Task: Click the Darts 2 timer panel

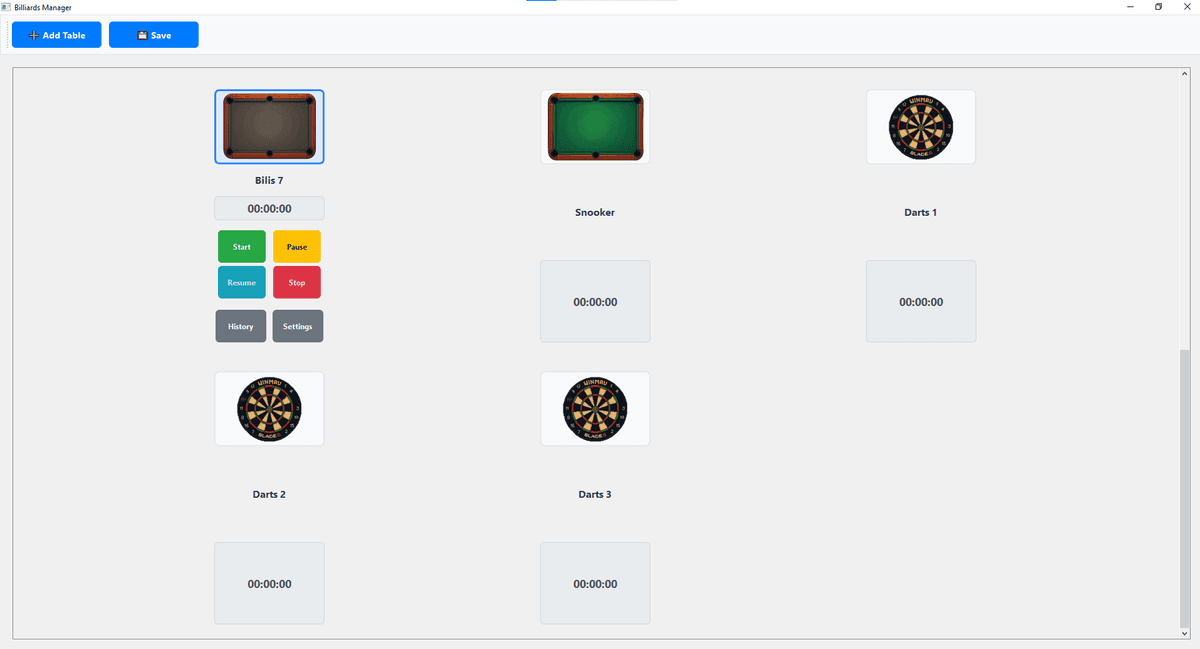Action: 269,583
